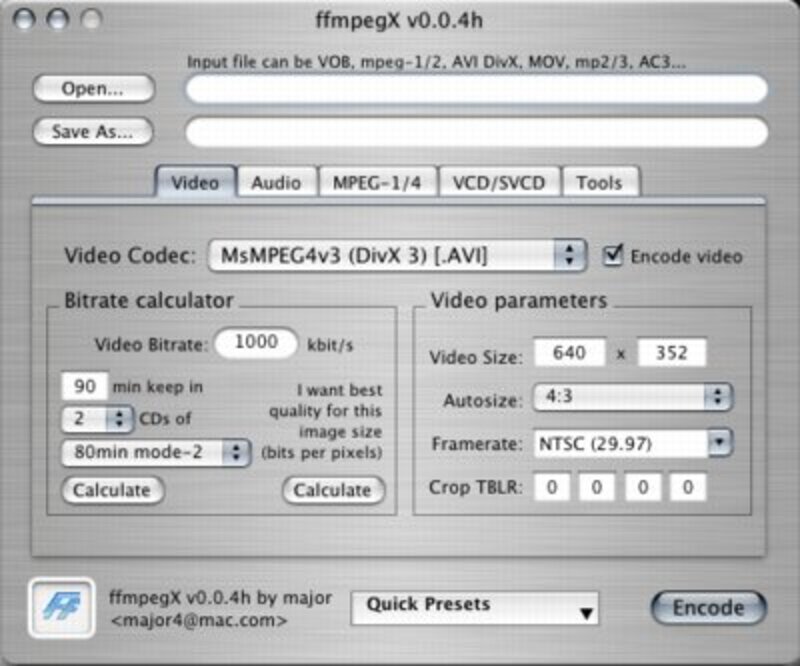Viewport: 800px width, 666px height.
Task: Click the input file path field
Action: tap(477, 89)
